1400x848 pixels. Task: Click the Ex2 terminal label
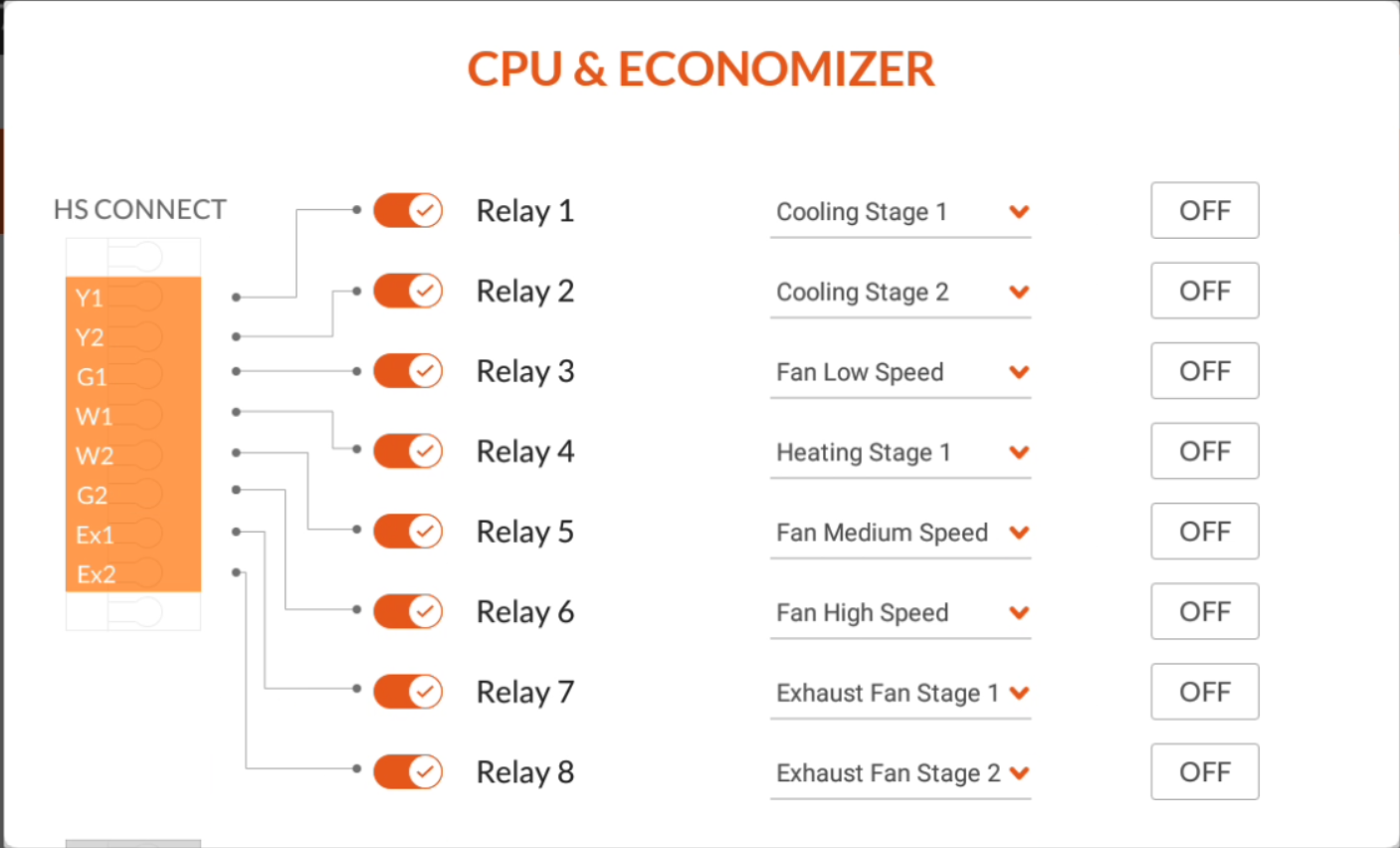pos(95,574)
